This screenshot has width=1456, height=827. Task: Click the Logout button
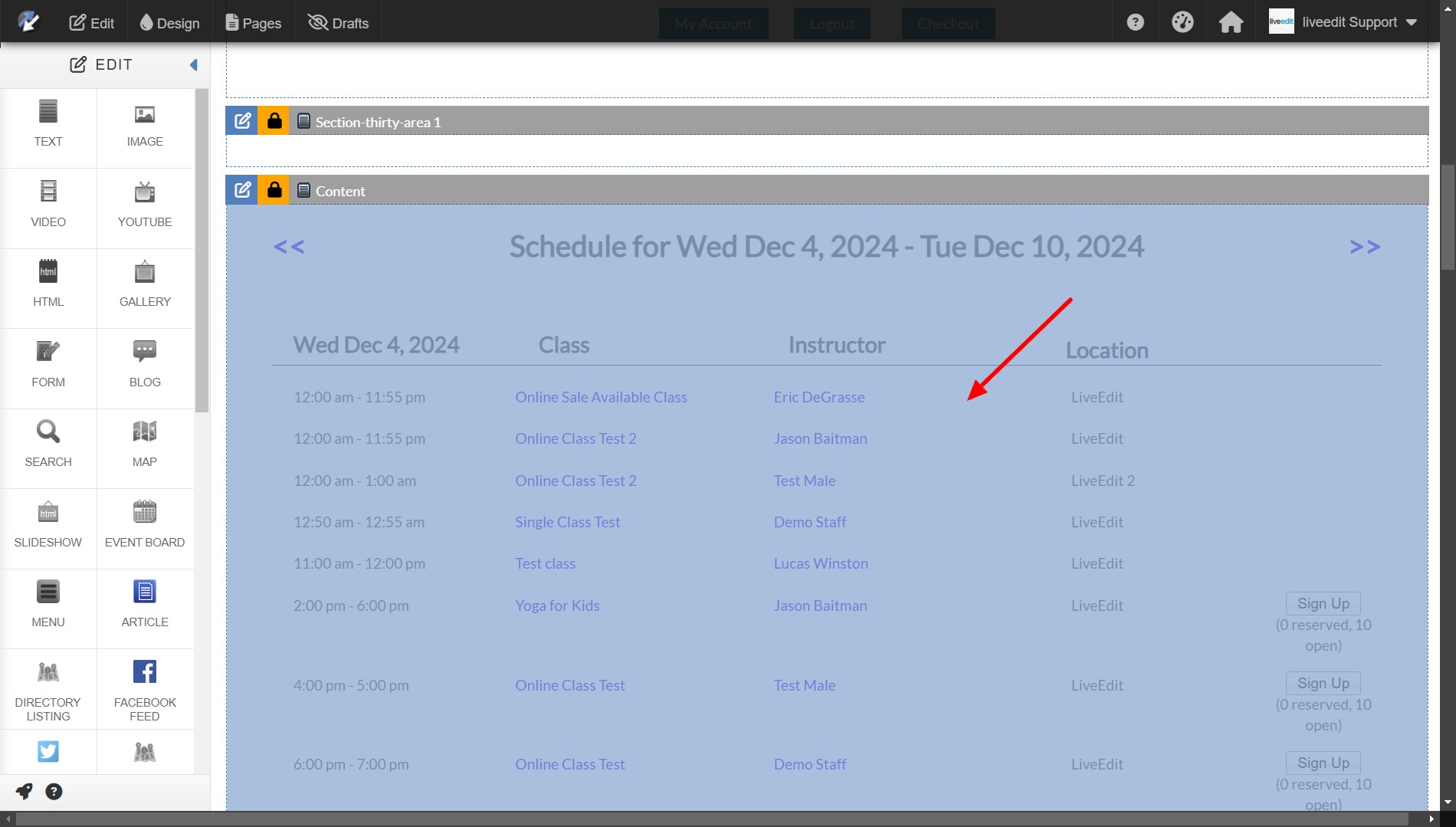click(x=831, y=24)
